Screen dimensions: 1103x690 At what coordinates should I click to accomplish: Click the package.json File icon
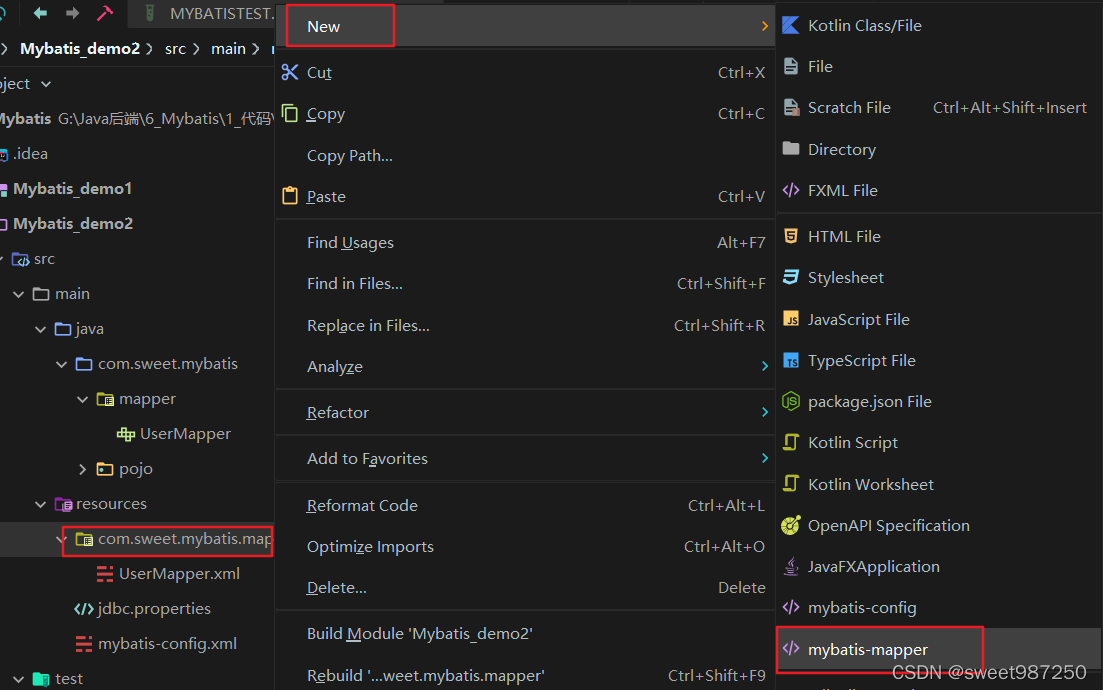click(791, 401)
